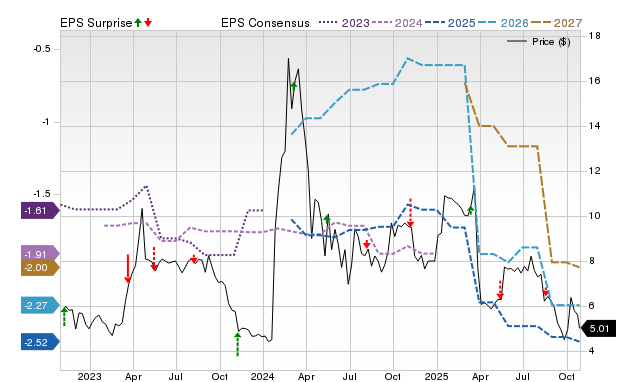This screenshot has height=382, width=640.
Task: Select the EPS Surprise legend label
Action: click(96, 23)
